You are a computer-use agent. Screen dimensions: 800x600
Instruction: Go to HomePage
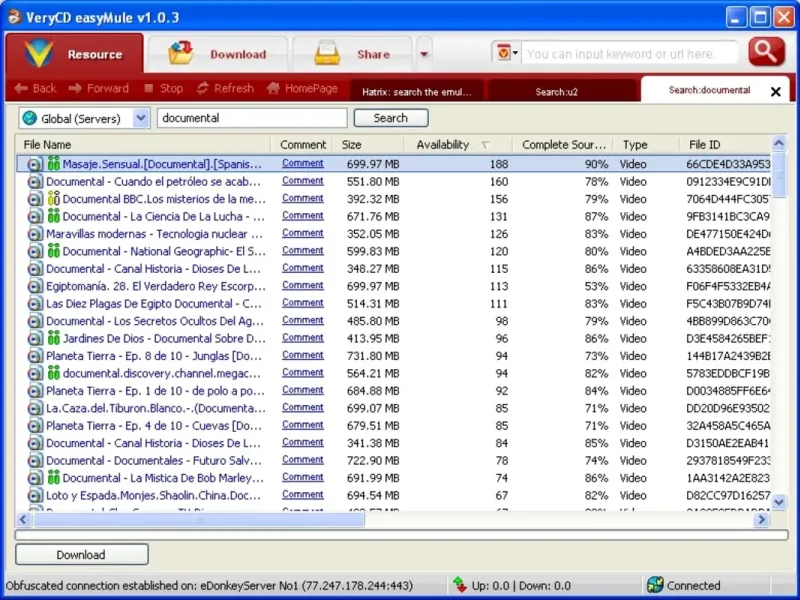[302, 88]
